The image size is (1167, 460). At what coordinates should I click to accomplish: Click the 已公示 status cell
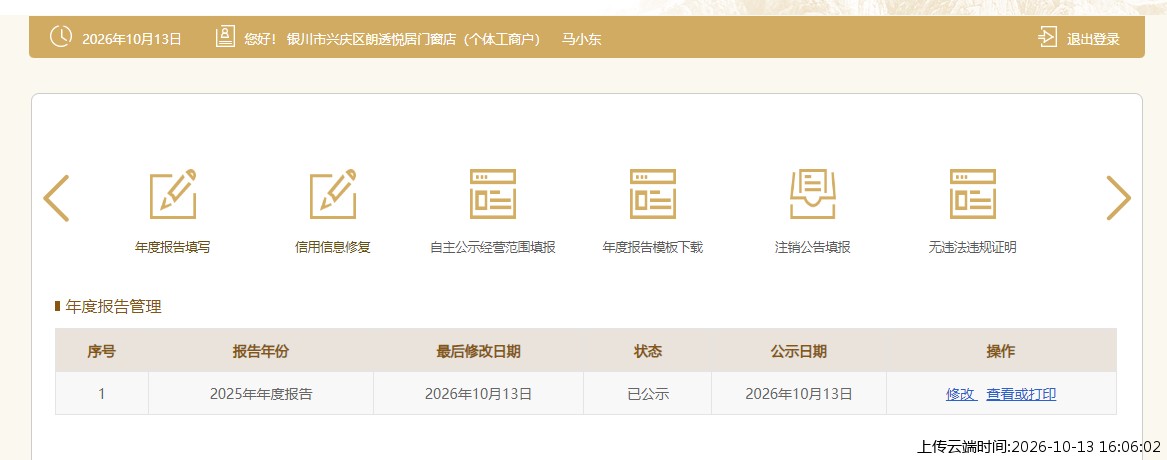[x=648, y=394]
